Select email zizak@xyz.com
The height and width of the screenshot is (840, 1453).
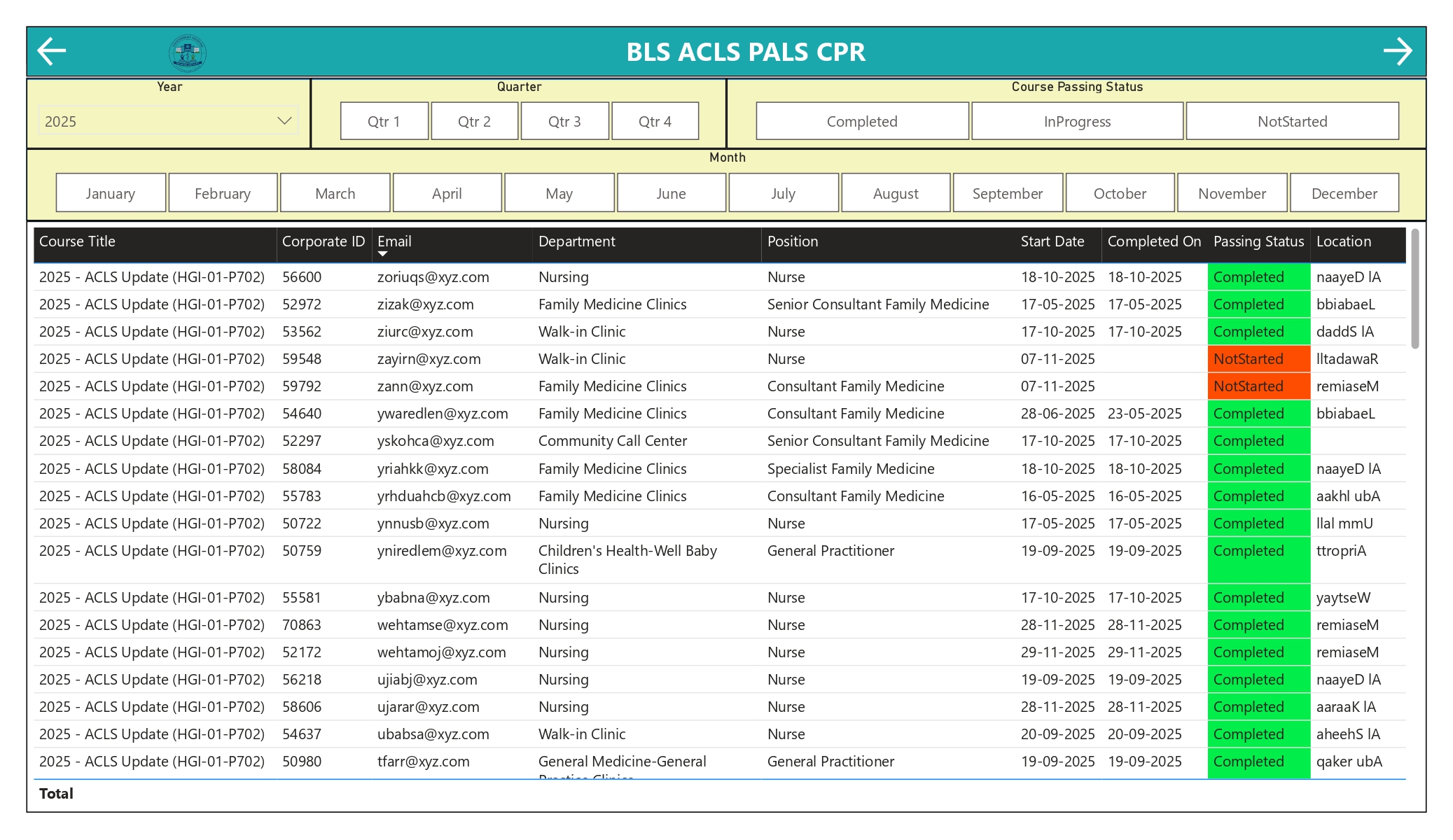pyautogui.click(x=425, y=304)
